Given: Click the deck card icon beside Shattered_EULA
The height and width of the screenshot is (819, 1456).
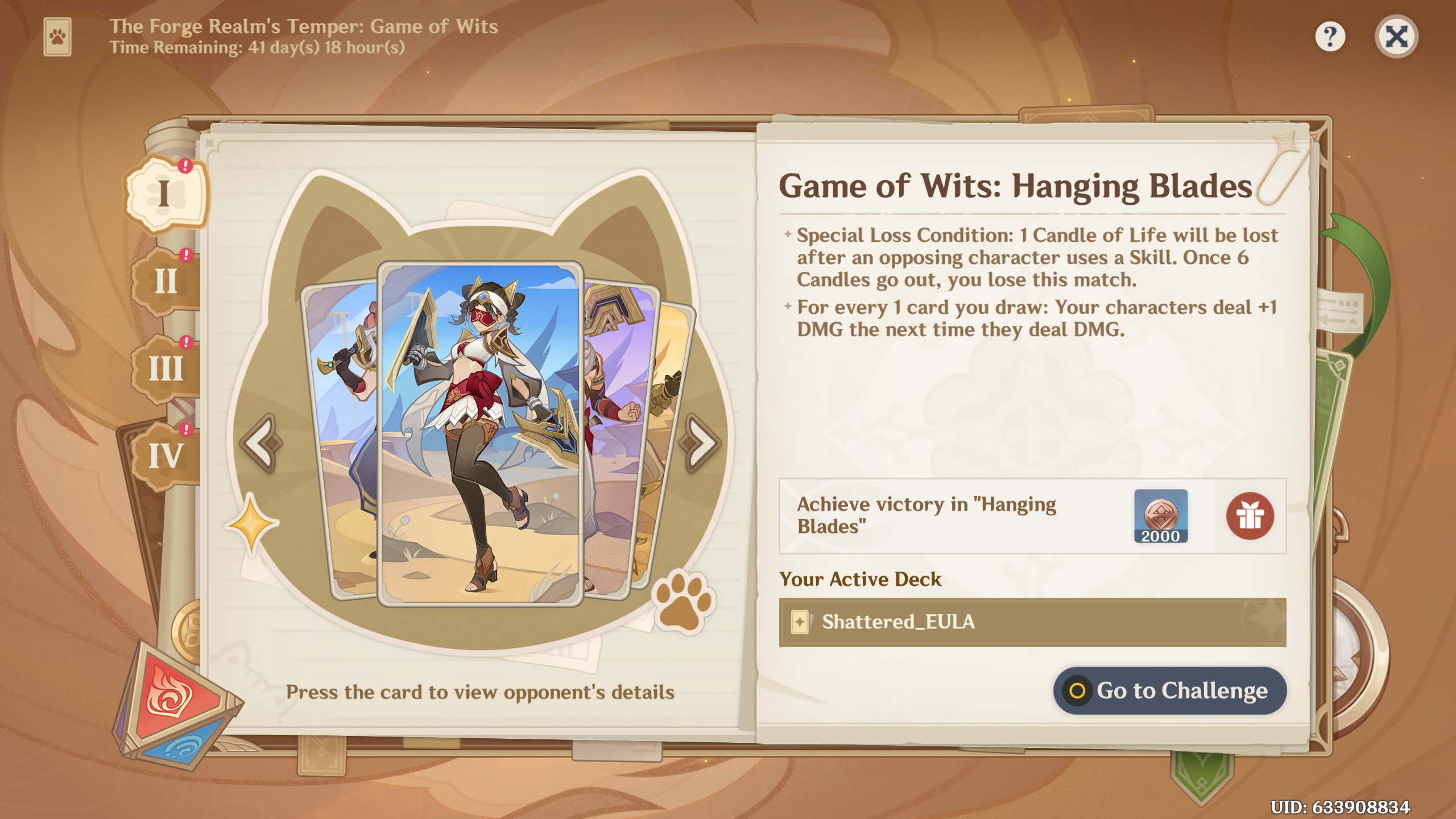Looking at the screenshot, I should point(800,622).
